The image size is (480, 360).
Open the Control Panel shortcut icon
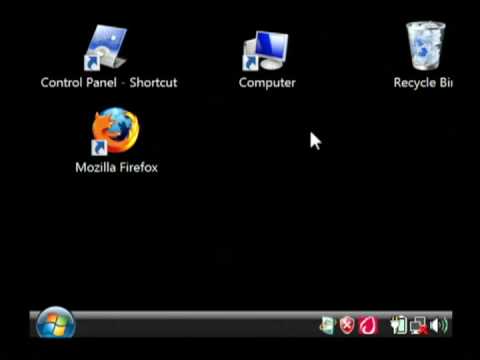coord(105,47)
